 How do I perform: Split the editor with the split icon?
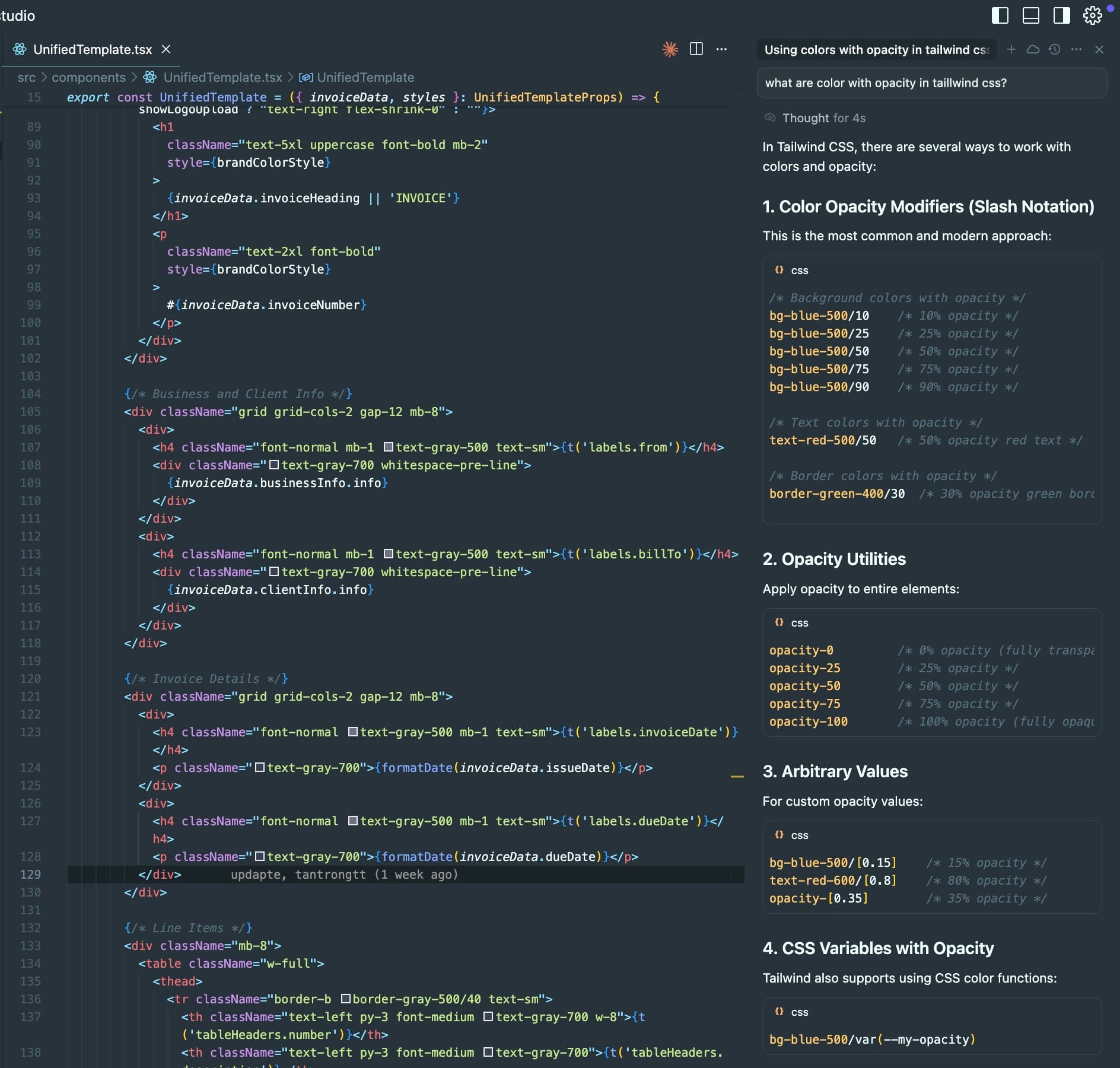696,49
